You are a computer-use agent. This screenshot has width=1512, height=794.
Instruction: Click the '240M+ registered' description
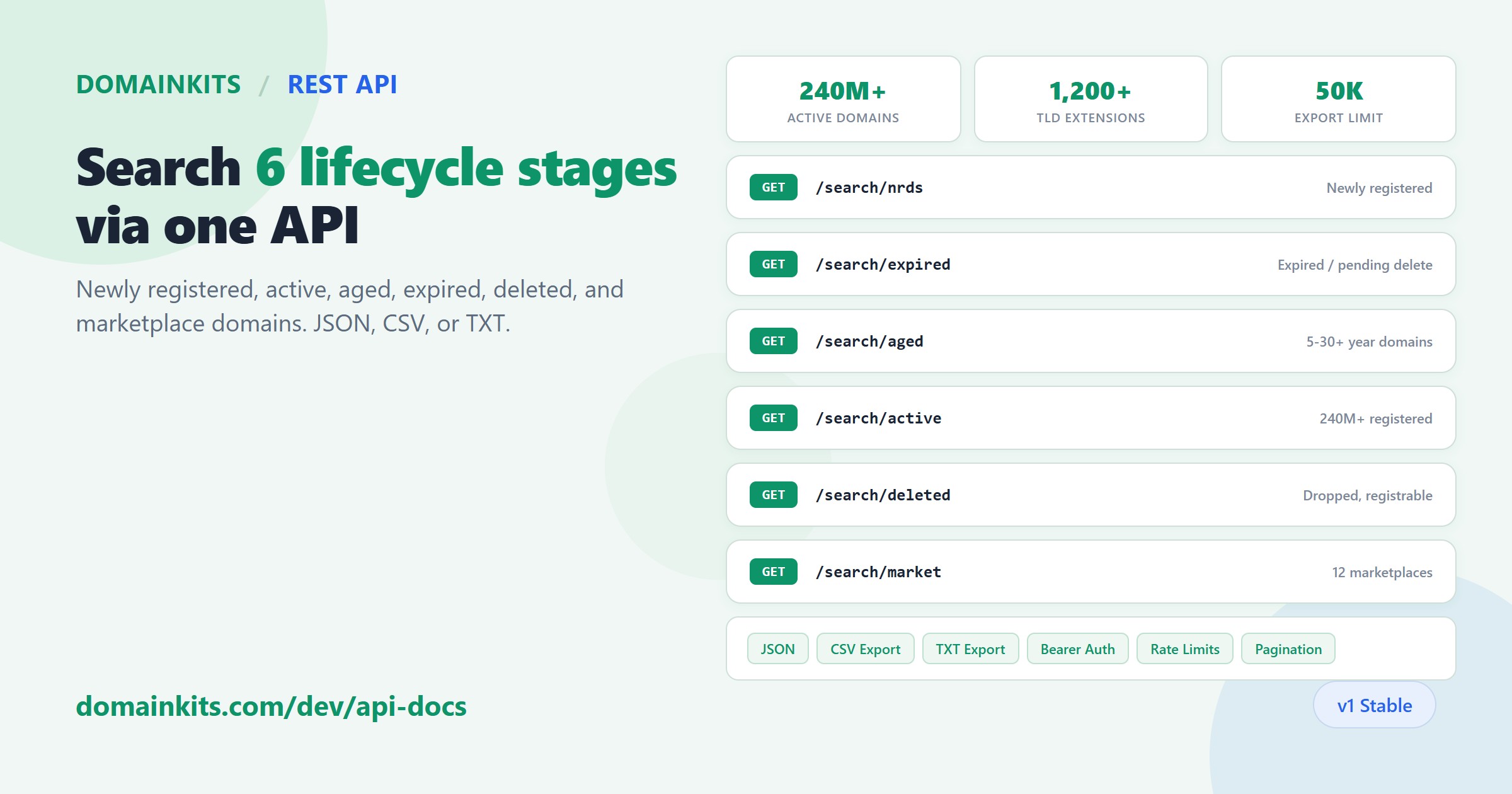(1376, 418)
